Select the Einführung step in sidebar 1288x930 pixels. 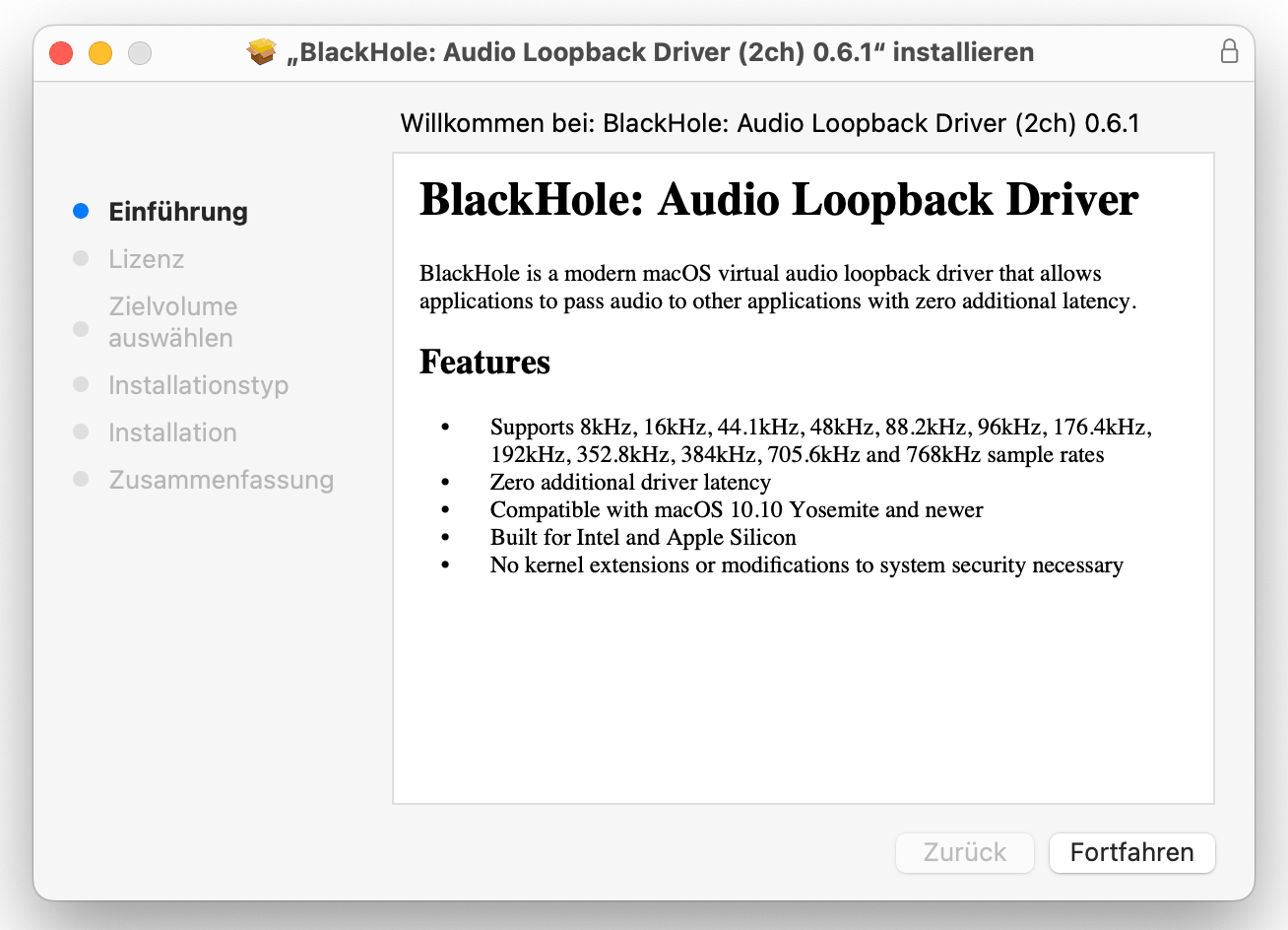178,212
